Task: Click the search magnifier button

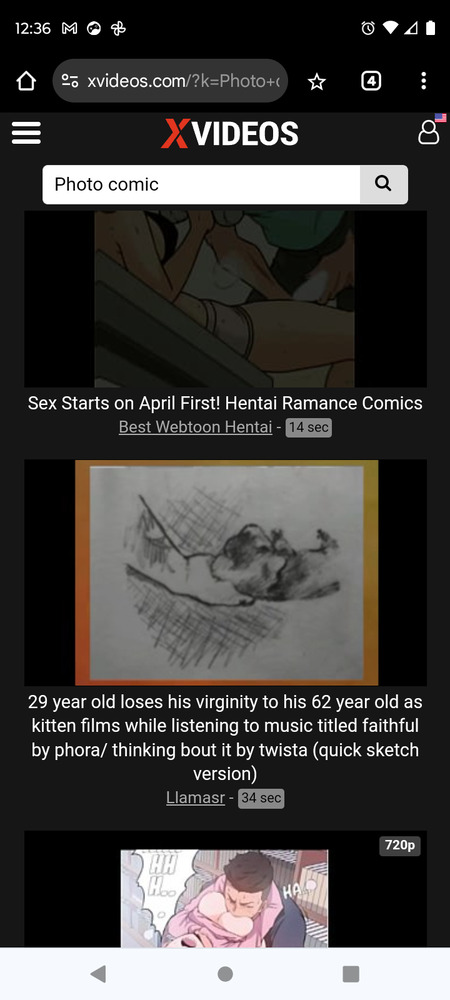Action: click(x=383, y=184)
